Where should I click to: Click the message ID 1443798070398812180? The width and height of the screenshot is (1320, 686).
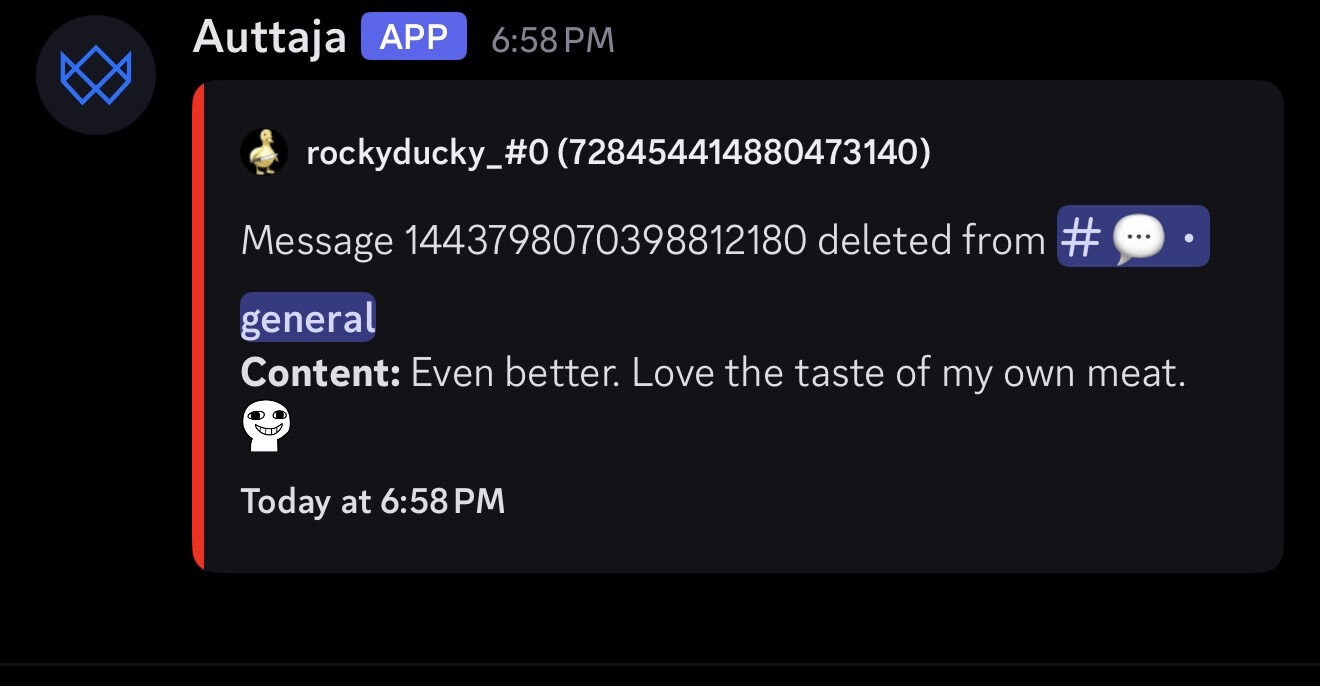click(605, 240)
